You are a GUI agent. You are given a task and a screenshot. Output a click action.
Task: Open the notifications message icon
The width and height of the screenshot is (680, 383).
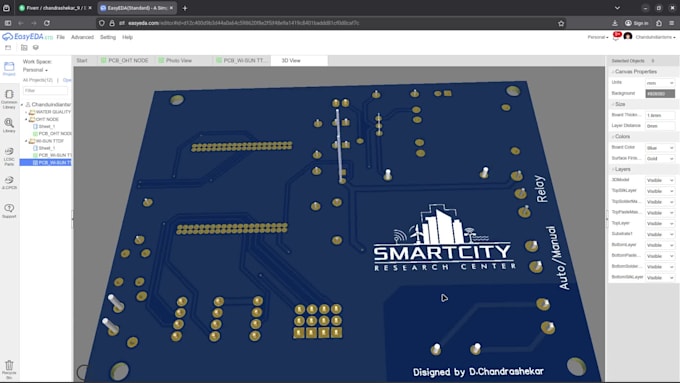(616, 36)
